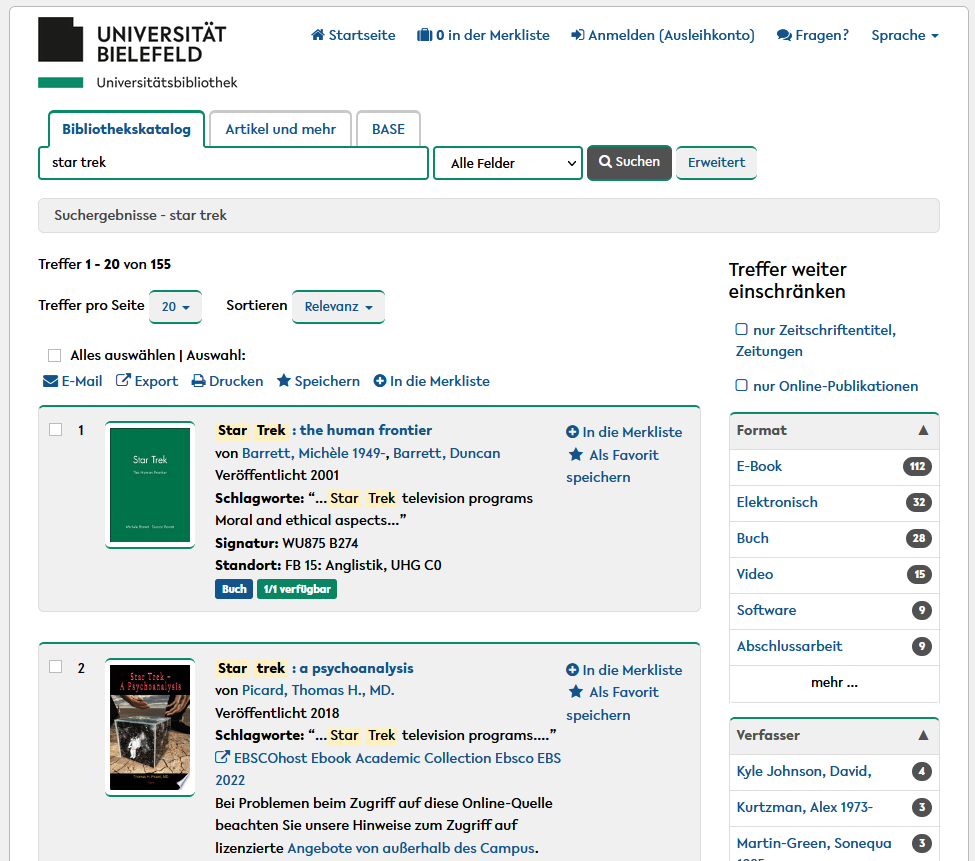Filter by Abschlussarbeit format
Viewport: 975px width, 861px height.
pos(834,647)
